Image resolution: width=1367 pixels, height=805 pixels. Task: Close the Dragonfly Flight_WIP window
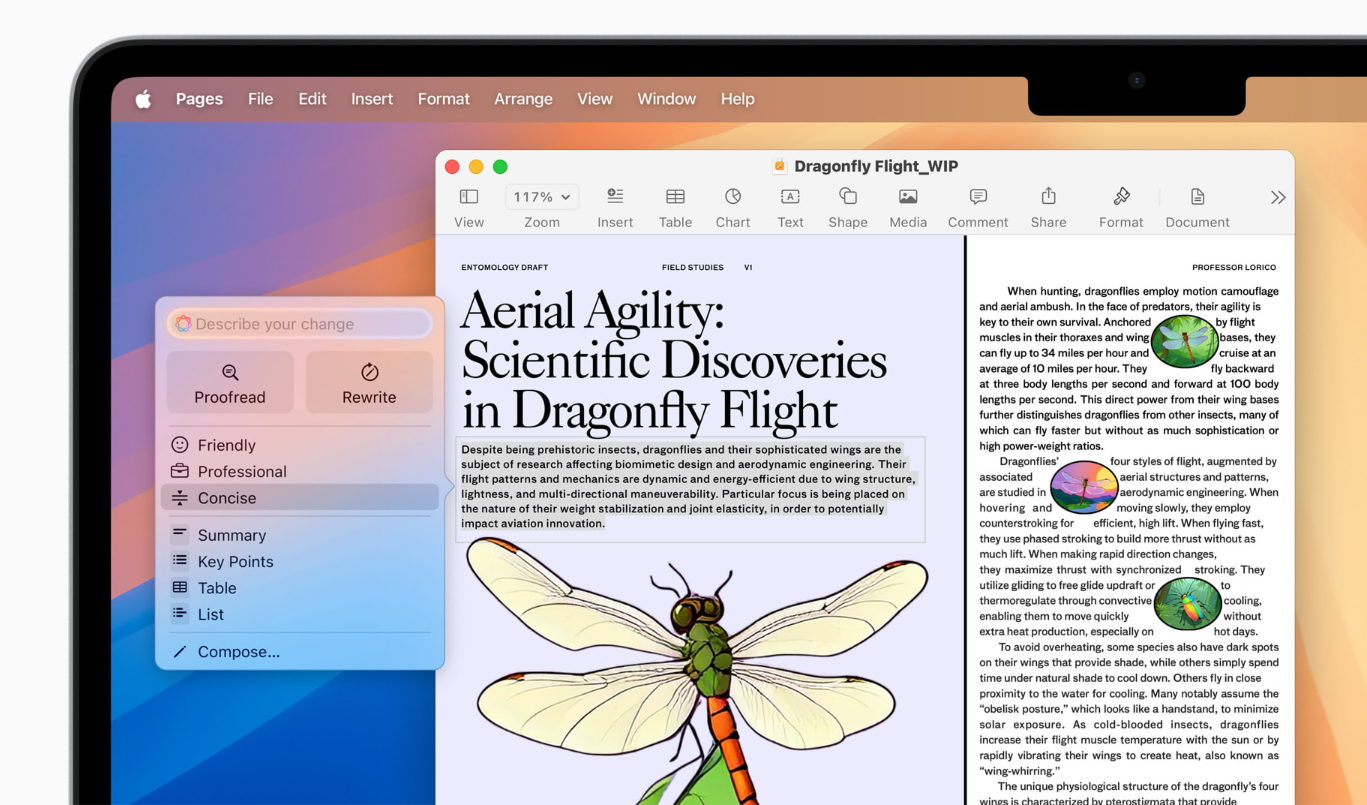452,167
